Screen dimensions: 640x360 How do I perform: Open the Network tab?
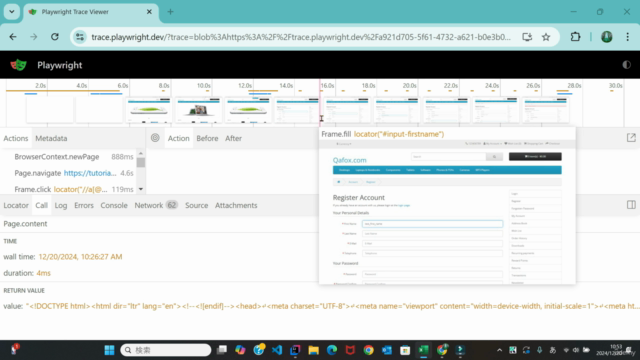156,205
